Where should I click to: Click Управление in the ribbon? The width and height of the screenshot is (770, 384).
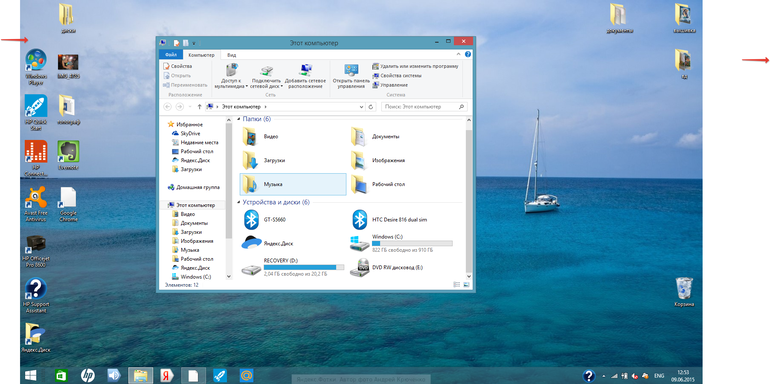pos(390,85)
